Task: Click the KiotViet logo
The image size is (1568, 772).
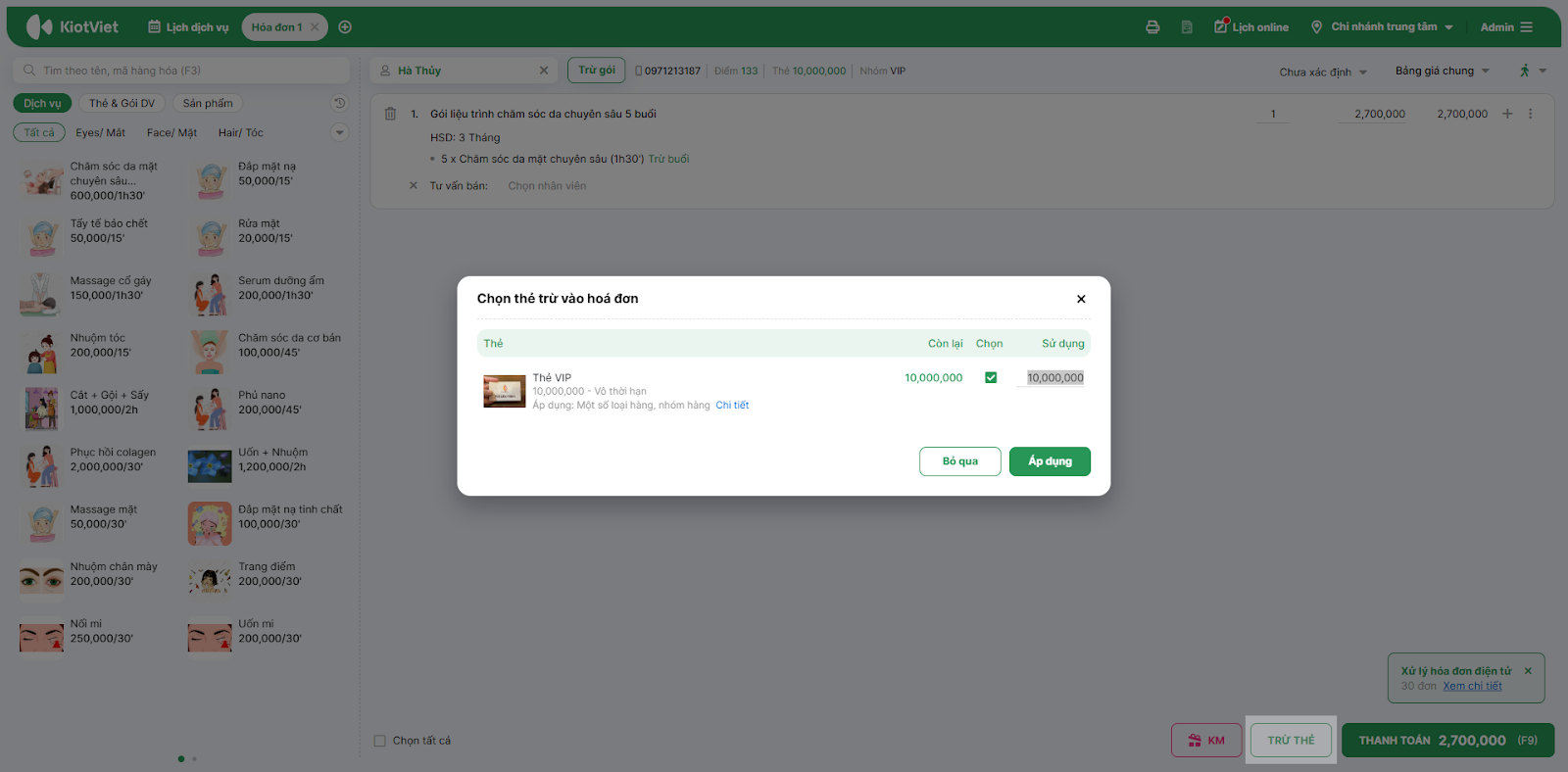Action: [73, 26]
